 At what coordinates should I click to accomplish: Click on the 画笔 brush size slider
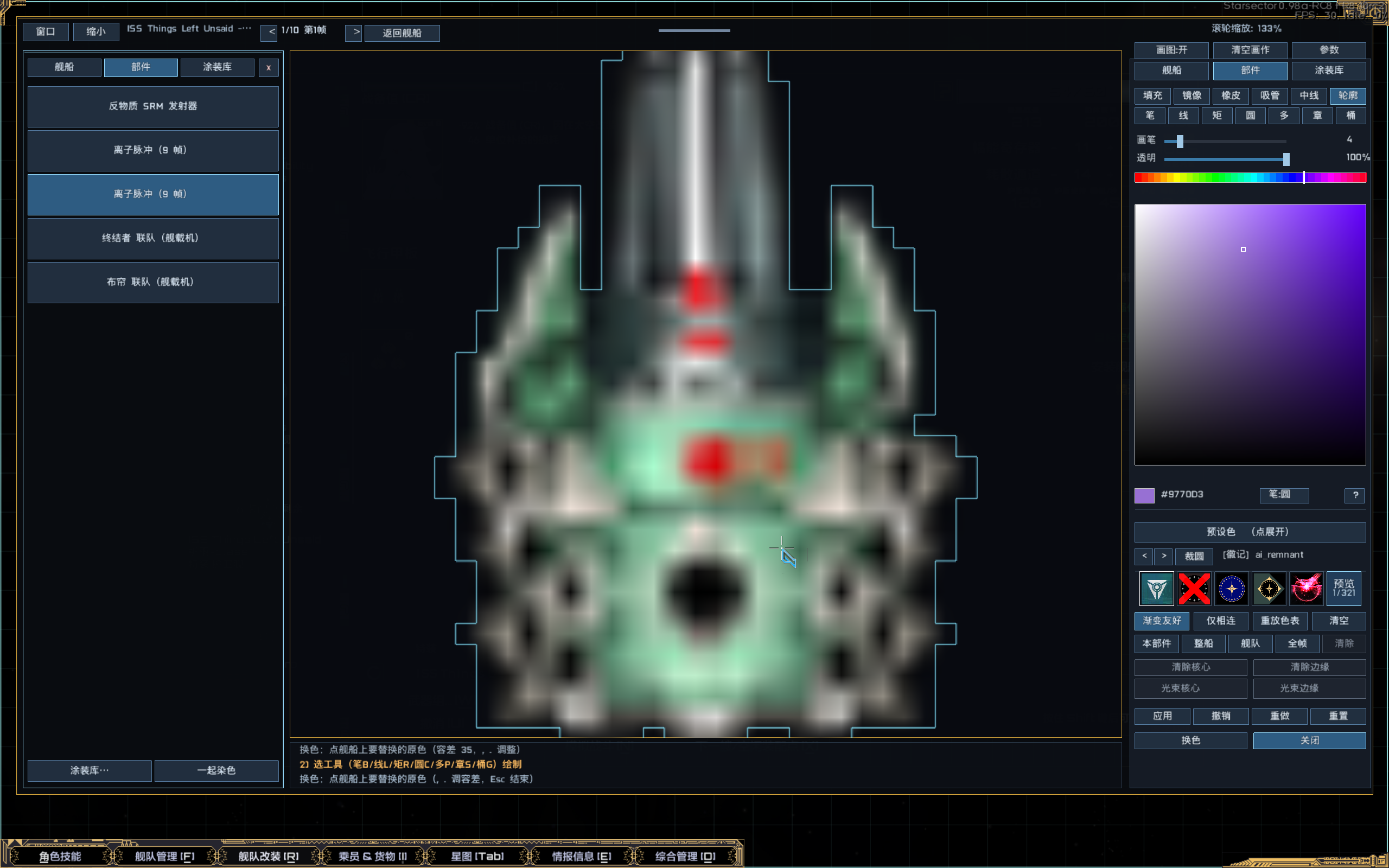[1225, 141]
